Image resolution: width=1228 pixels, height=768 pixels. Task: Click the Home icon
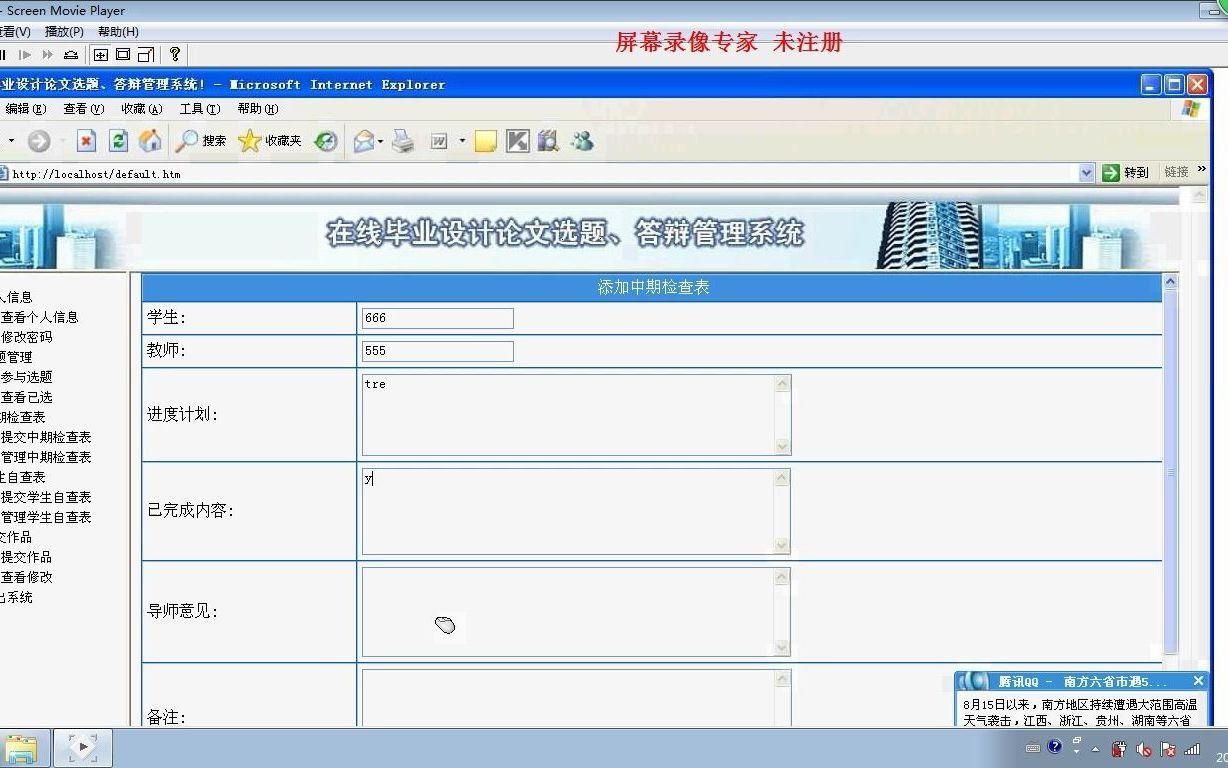tap(150, 142)
